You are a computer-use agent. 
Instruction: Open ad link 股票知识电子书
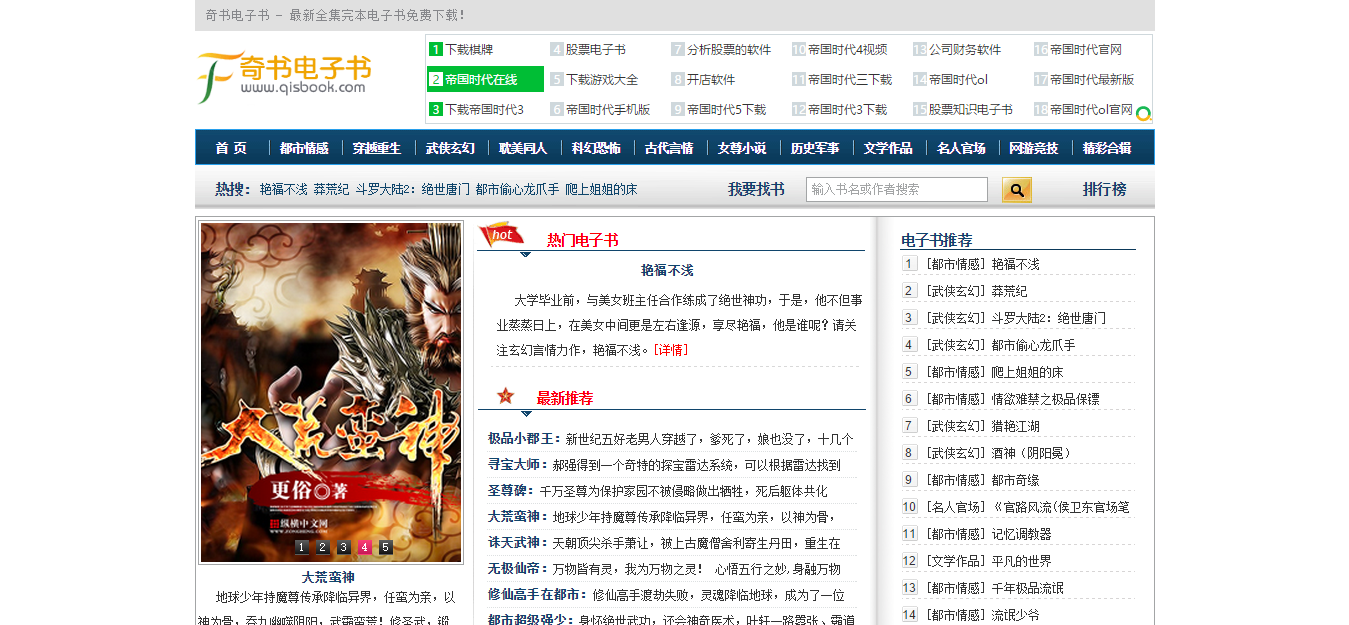[971, 109]
